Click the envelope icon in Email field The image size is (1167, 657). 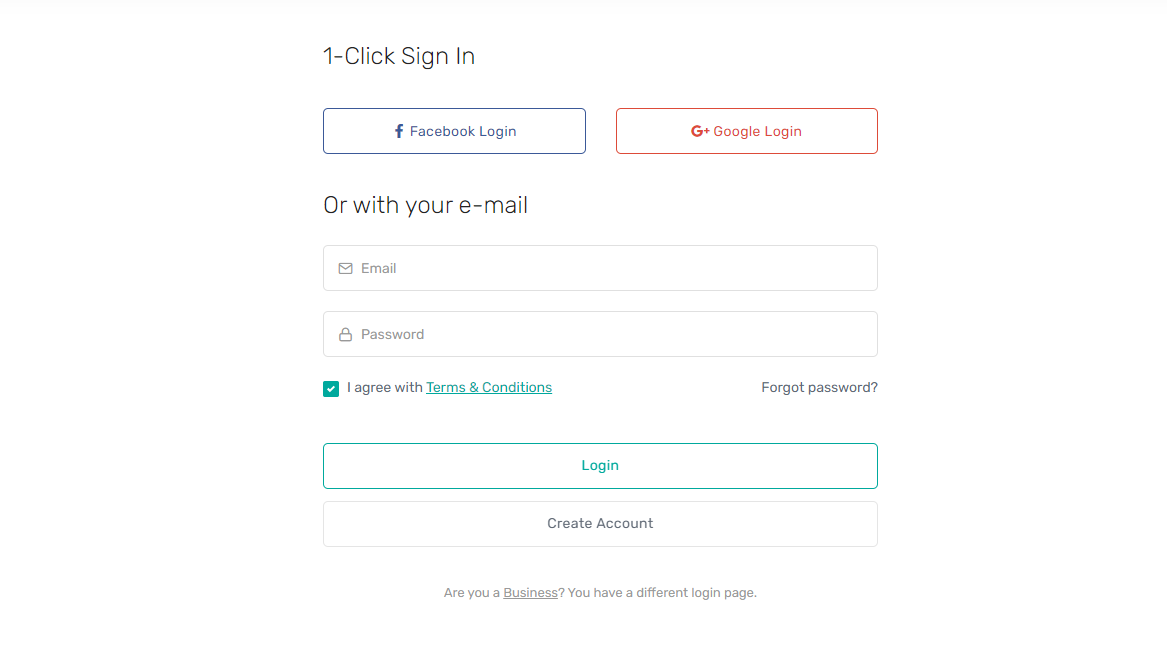tap(345, 268)
